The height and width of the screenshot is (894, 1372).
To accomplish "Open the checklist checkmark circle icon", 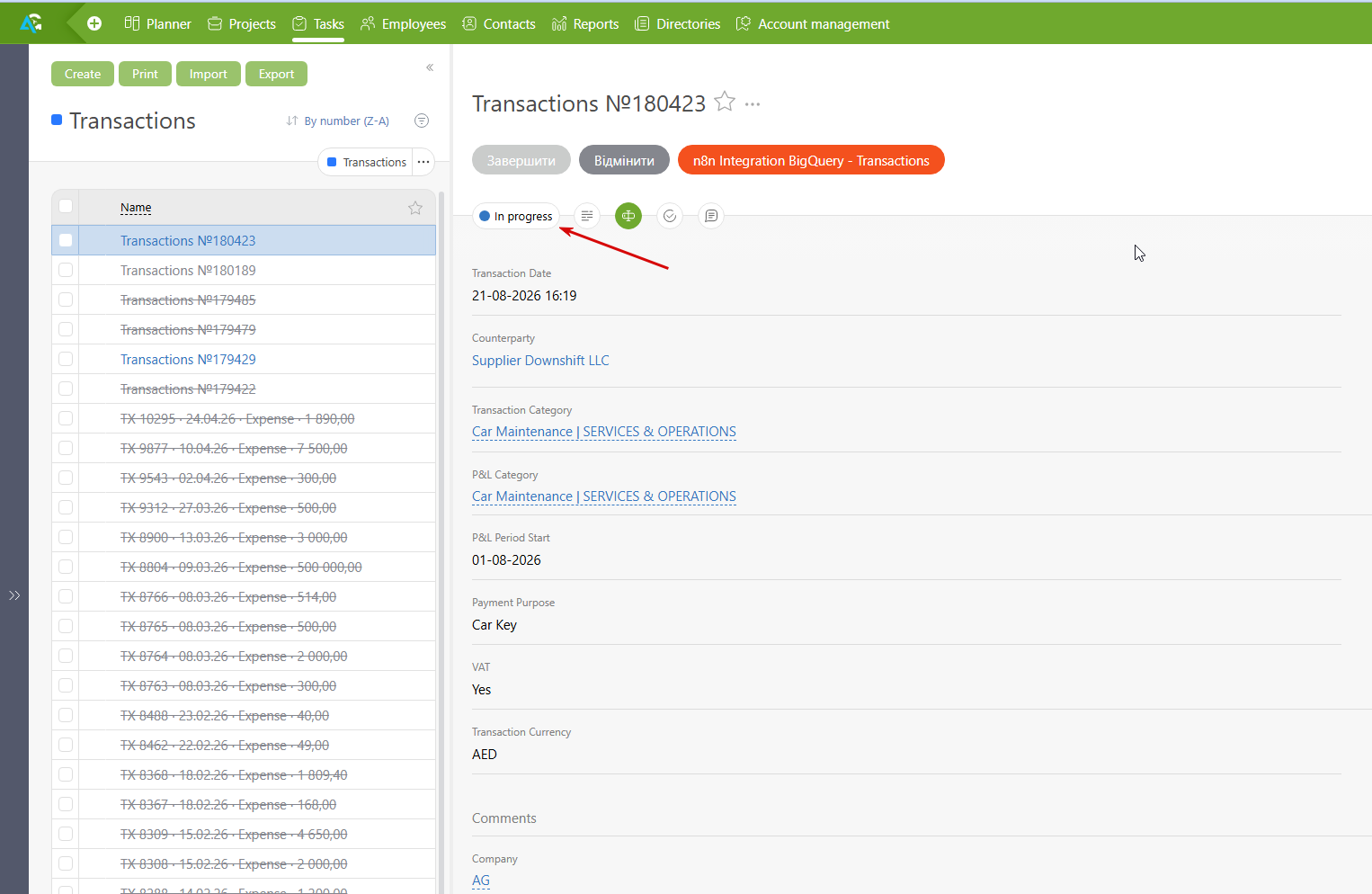I will pos(670,216).
